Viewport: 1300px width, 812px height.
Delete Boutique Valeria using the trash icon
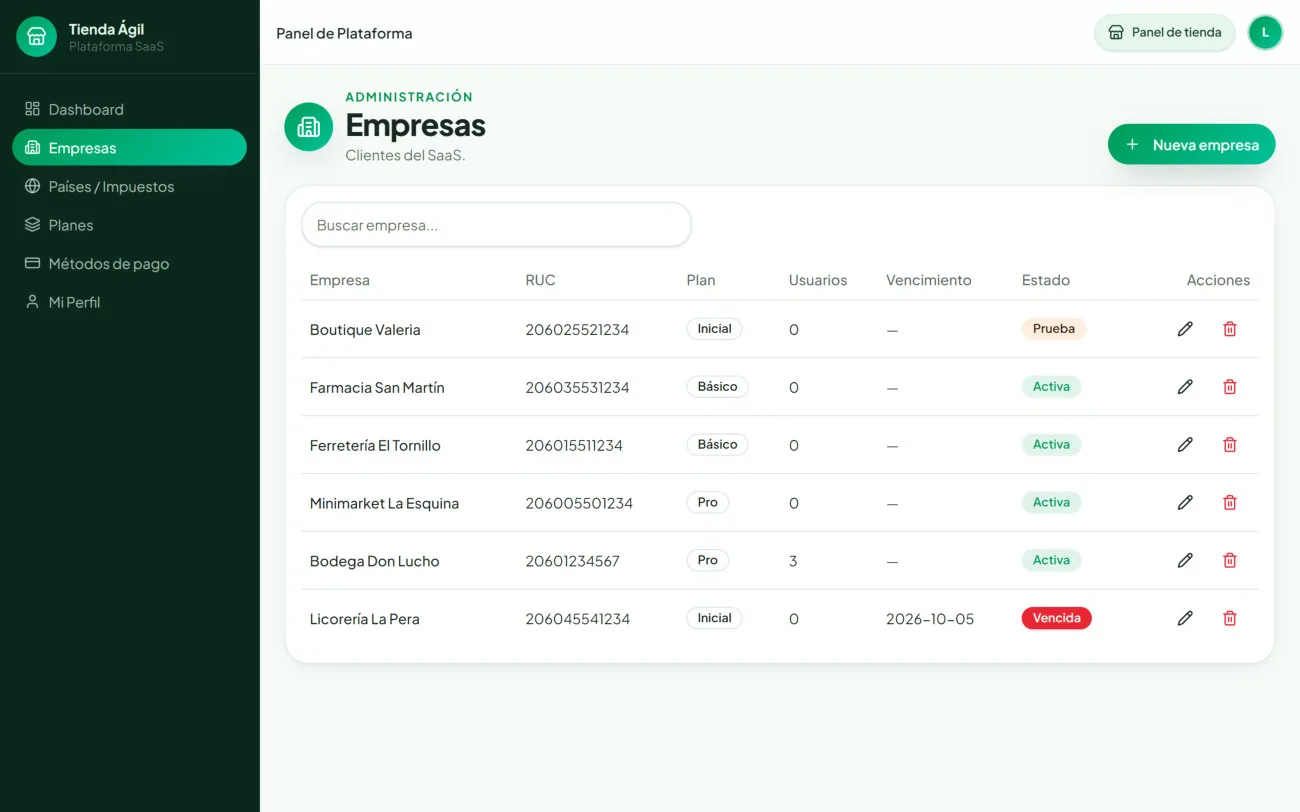point(1230,329)
